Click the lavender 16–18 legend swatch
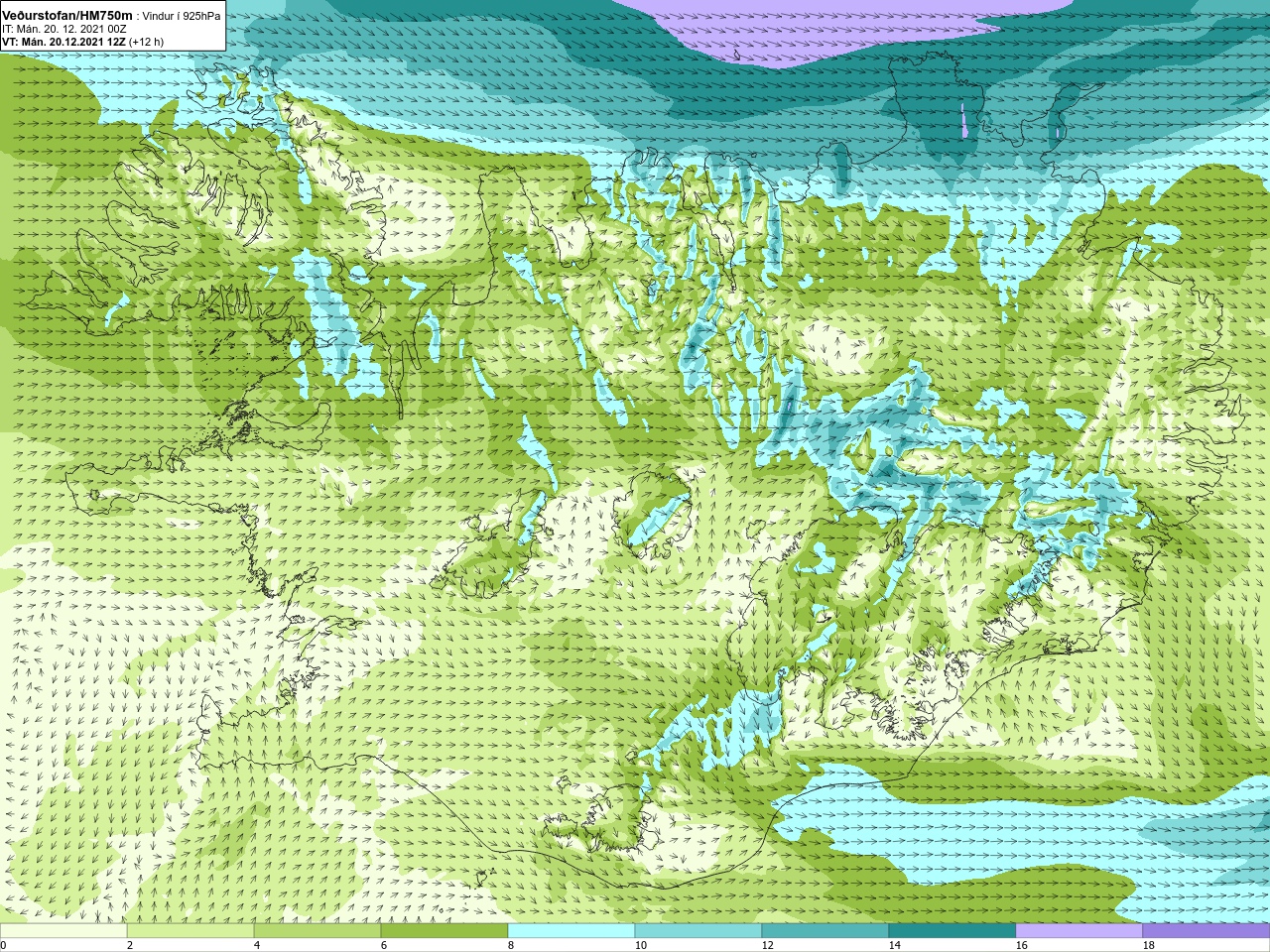 point(1079,931)
